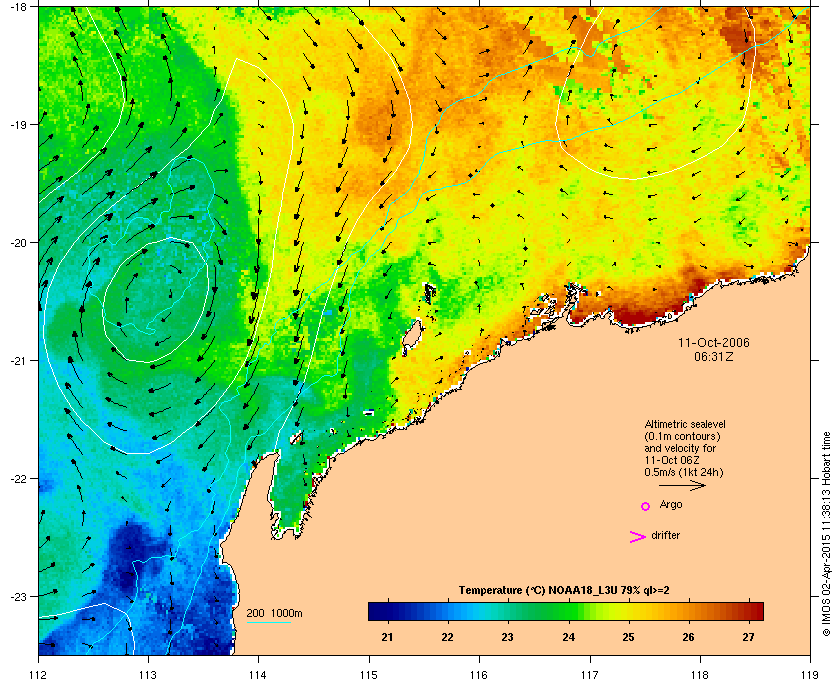Click the green 24 degree region of colorbar
This screenshot has height=680, width=840.
[568, 611]
